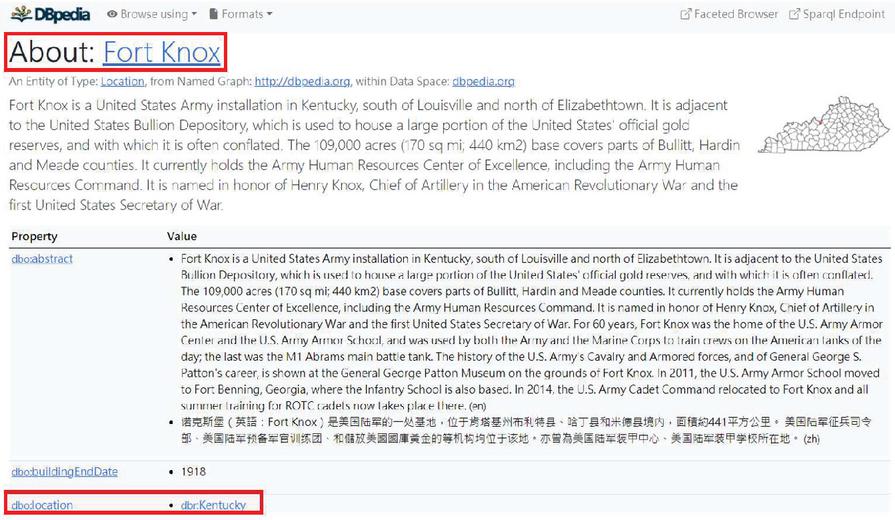Click the external link icon beside Sparql Endpoint

(794, 14)
